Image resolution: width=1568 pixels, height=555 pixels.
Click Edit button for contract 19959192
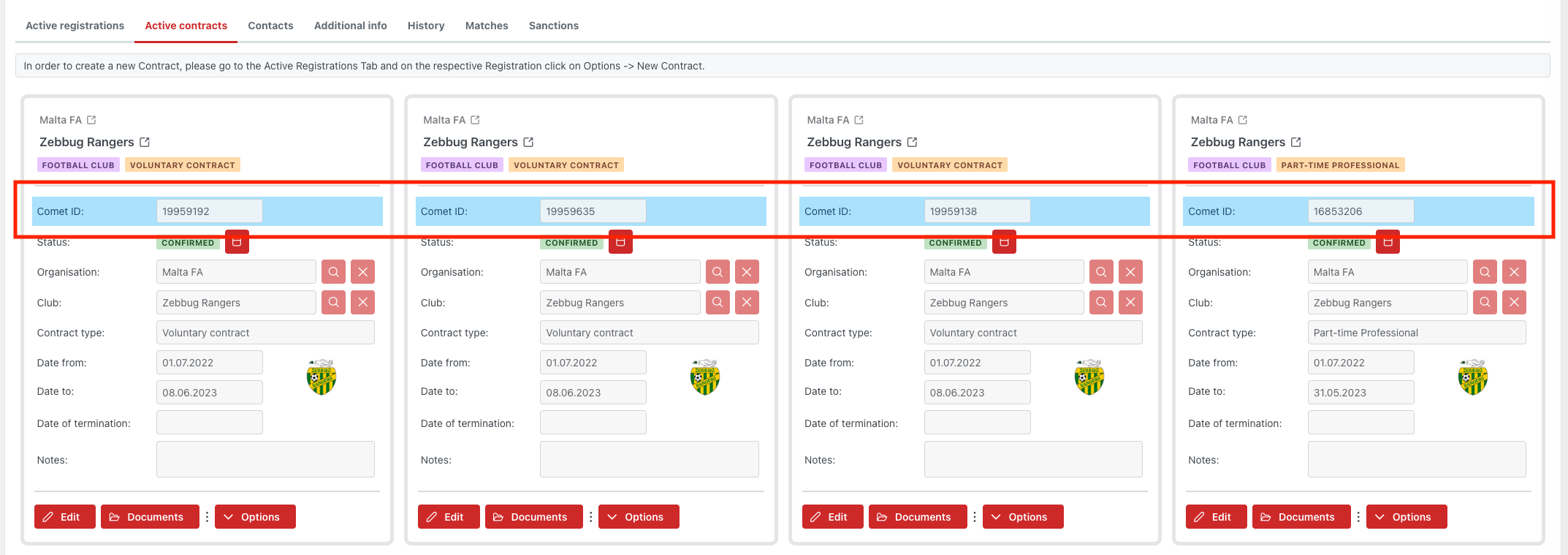(x=64, y=517)
